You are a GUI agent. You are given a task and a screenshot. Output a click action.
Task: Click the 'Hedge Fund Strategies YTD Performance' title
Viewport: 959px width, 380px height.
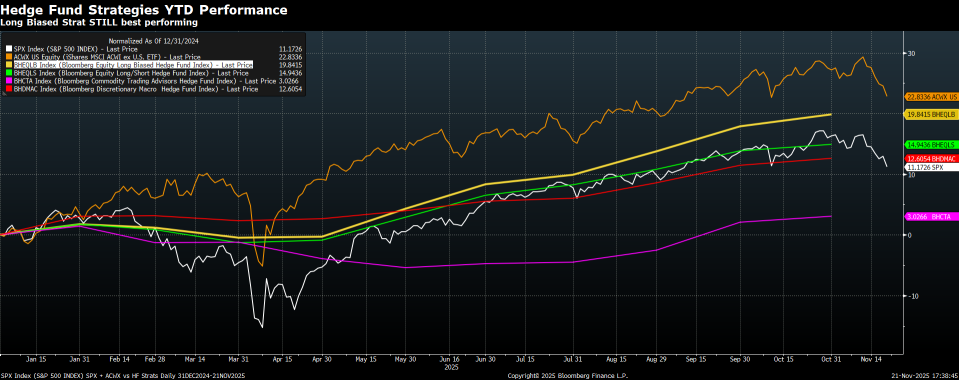pos(144,10)
